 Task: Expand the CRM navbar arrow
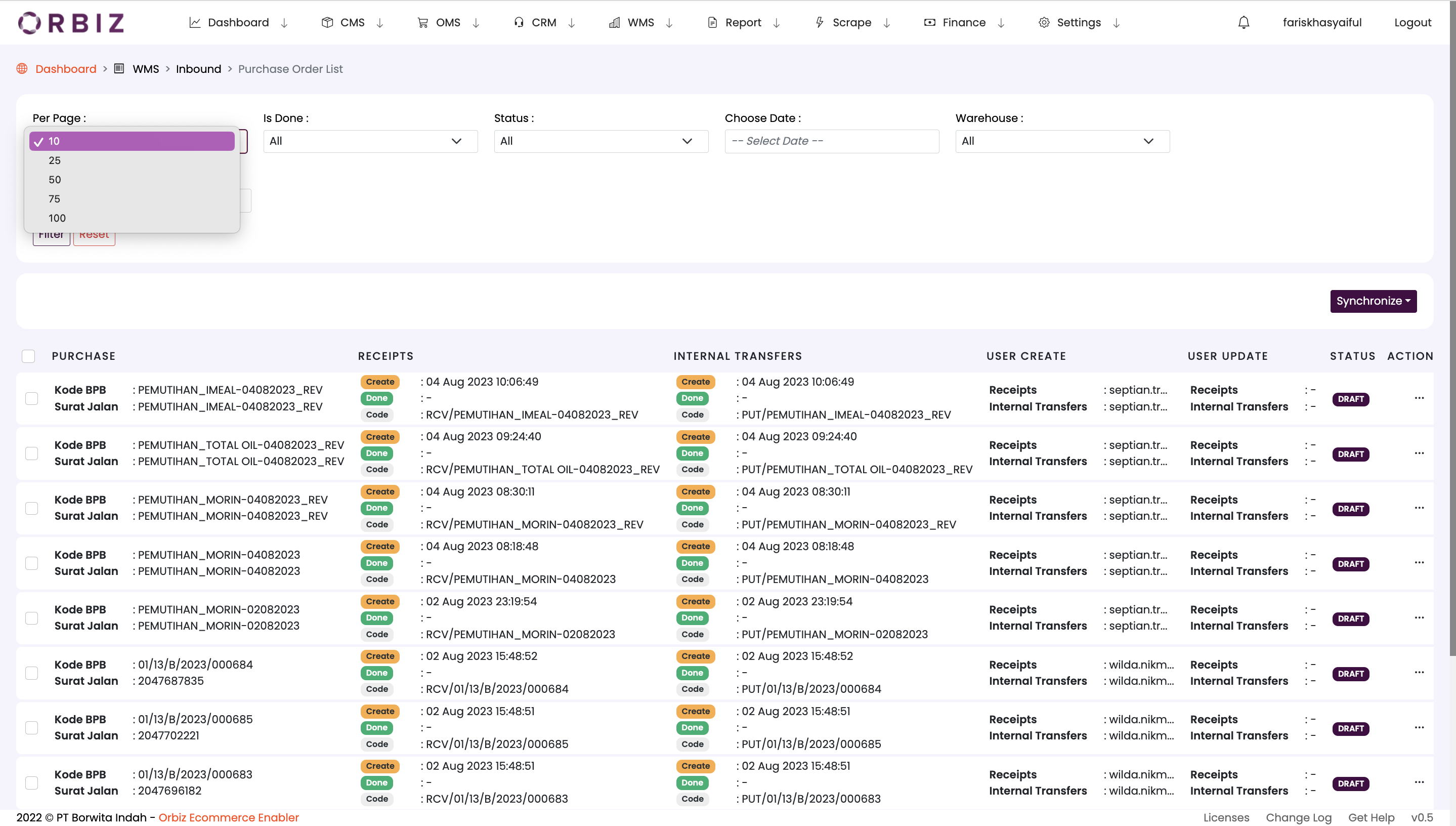tap(572, 23)
